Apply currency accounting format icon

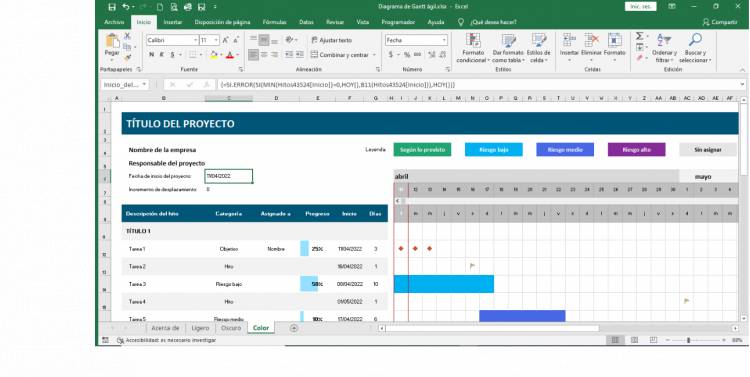391,55
